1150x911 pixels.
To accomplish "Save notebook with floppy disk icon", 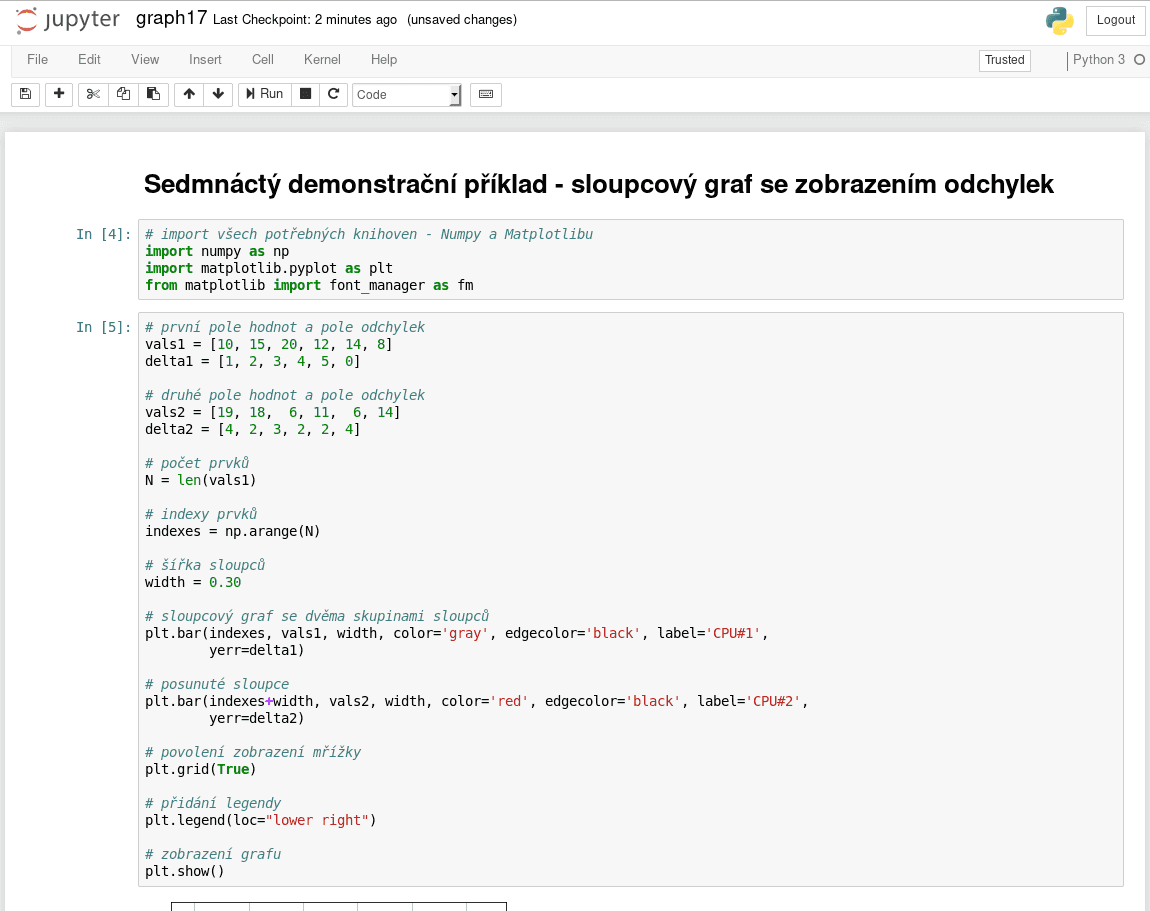I will [26, 94].
